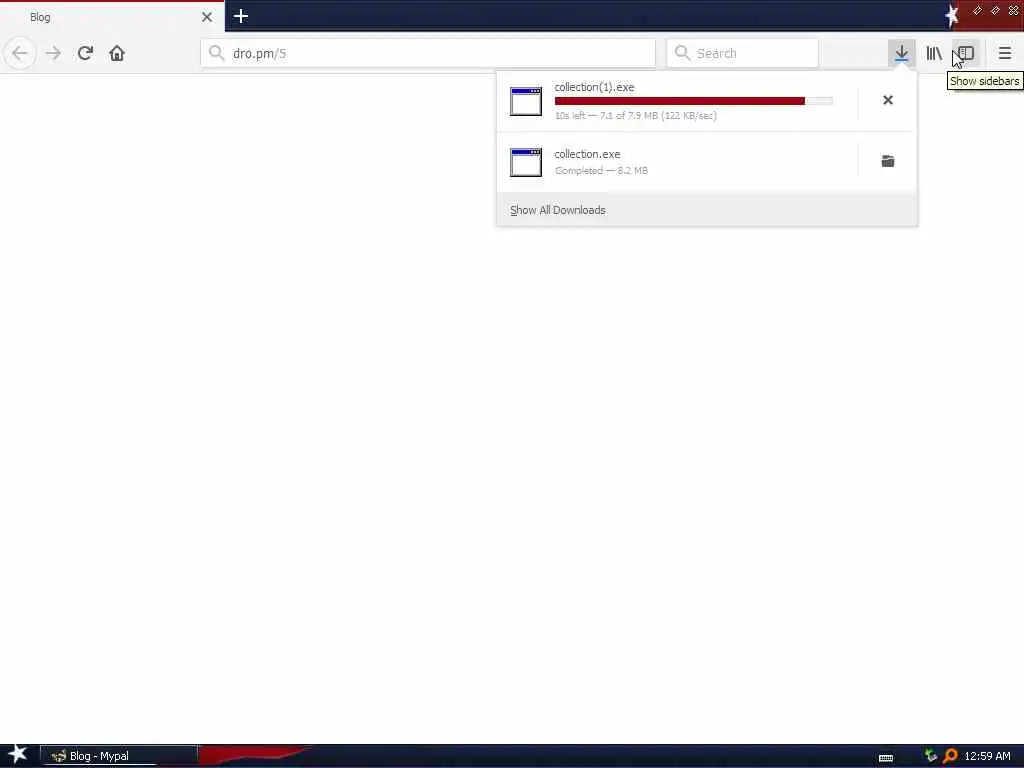This screenshot has height=768, width=1024.
Task: Click the star icon in title bar
Action: [952, 15]
